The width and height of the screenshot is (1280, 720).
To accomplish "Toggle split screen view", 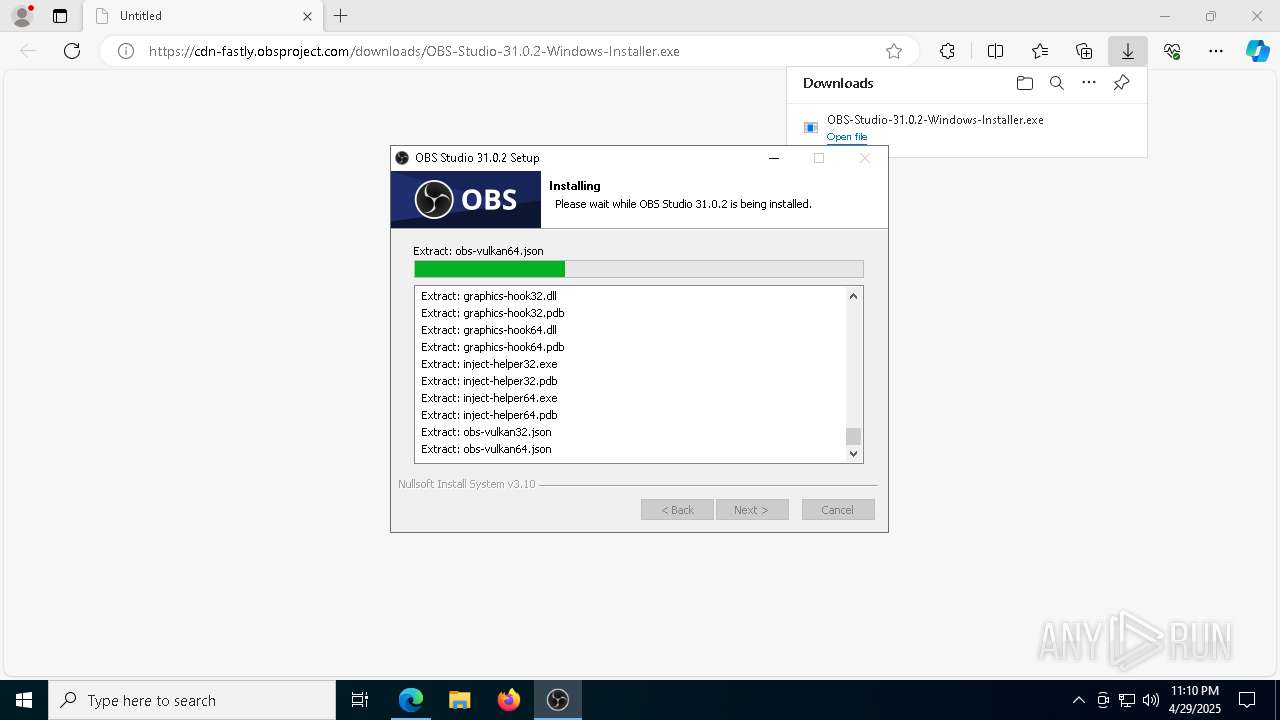I will tap(995, 51).
